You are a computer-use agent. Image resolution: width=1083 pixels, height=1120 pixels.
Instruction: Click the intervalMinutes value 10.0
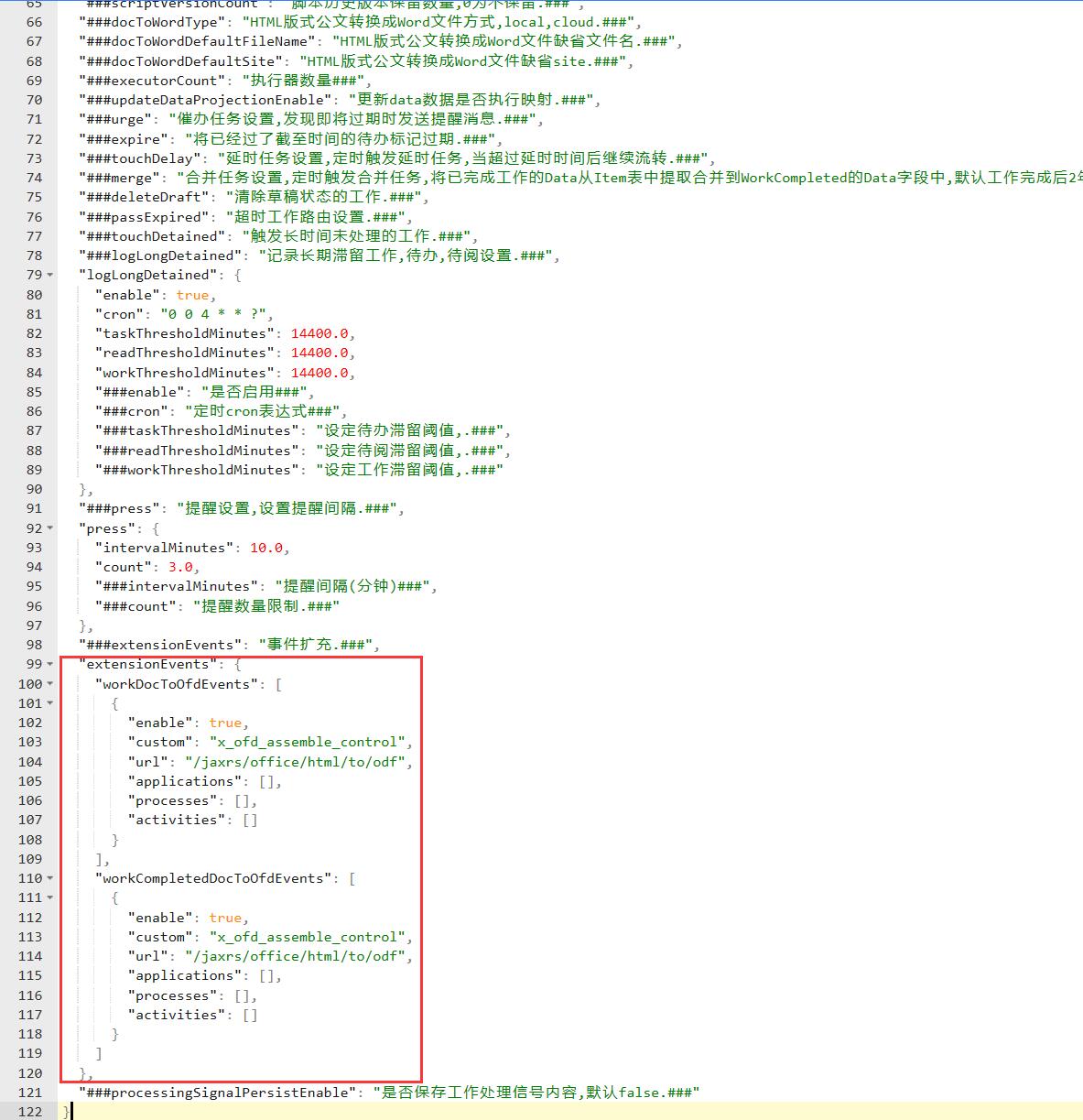coord(266,548)
